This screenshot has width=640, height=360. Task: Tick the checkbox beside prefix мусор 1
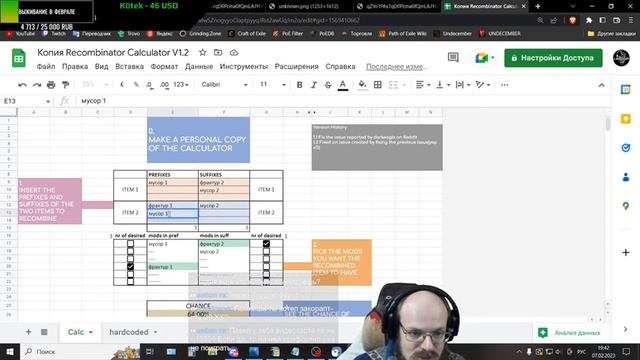pos(130,244)
